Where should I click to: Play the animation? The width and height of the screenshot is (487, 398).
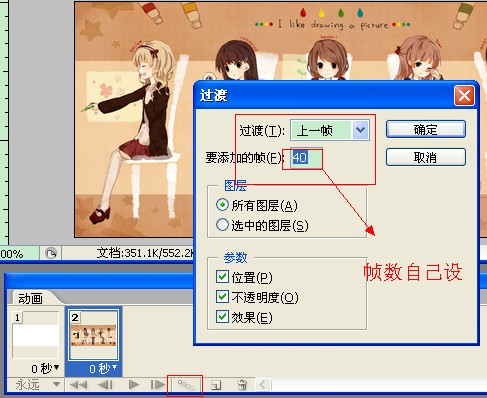[x=134, y=385]
